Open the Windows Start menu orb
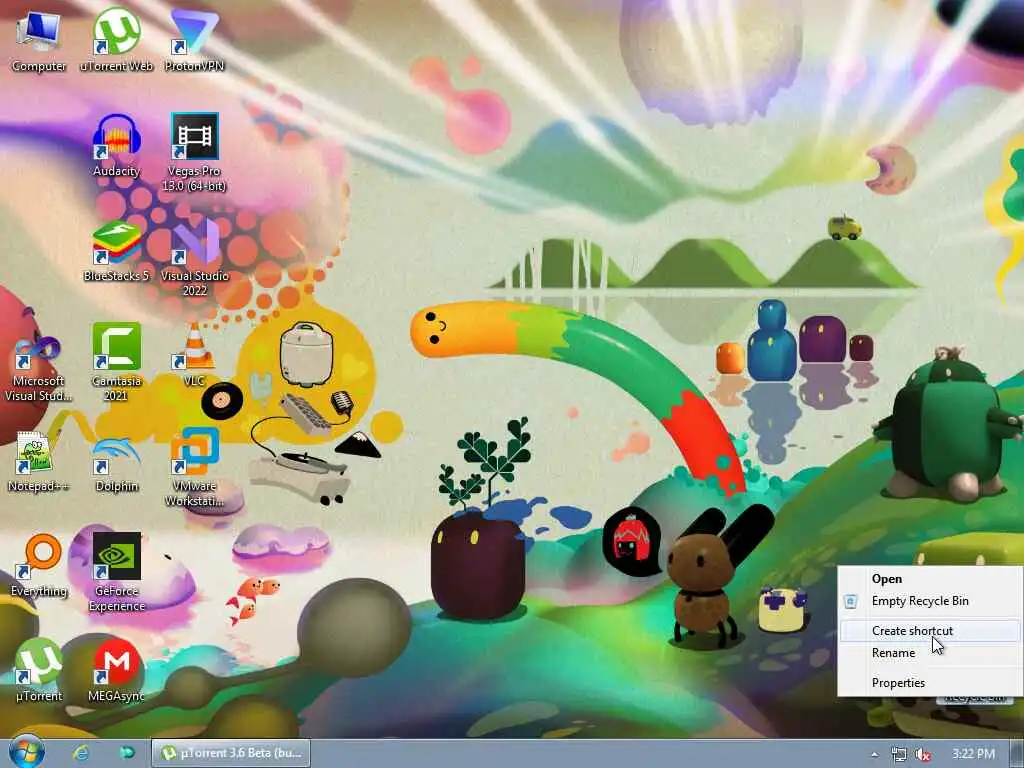The height and width of the screenshot is (768, 1024). point(26,752)
